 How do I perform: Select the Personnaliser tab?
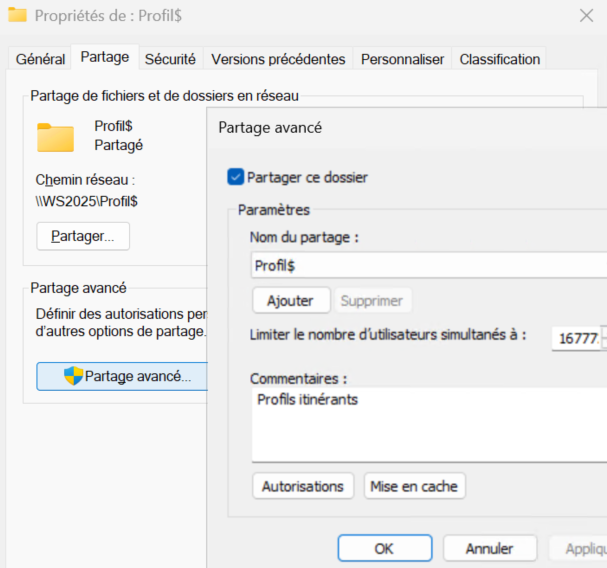pos(402,59)
